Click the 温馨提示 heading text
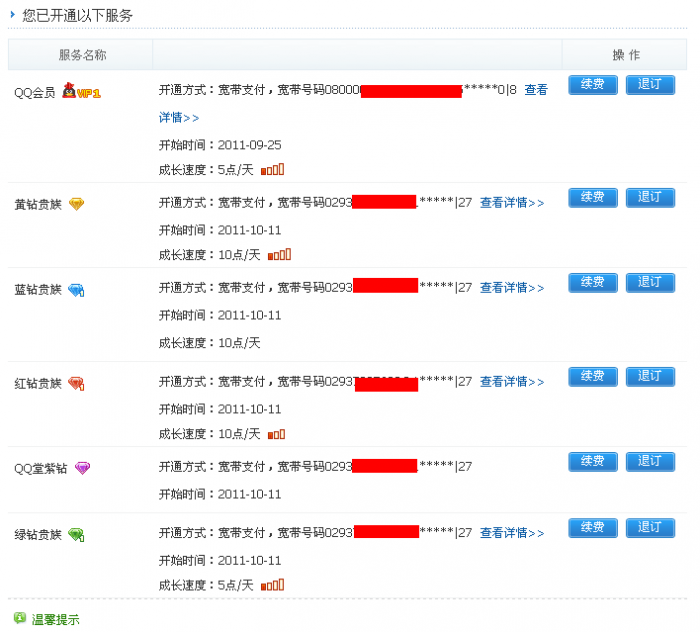The width and height of the screenshot is (700, 632). [55, 620]
